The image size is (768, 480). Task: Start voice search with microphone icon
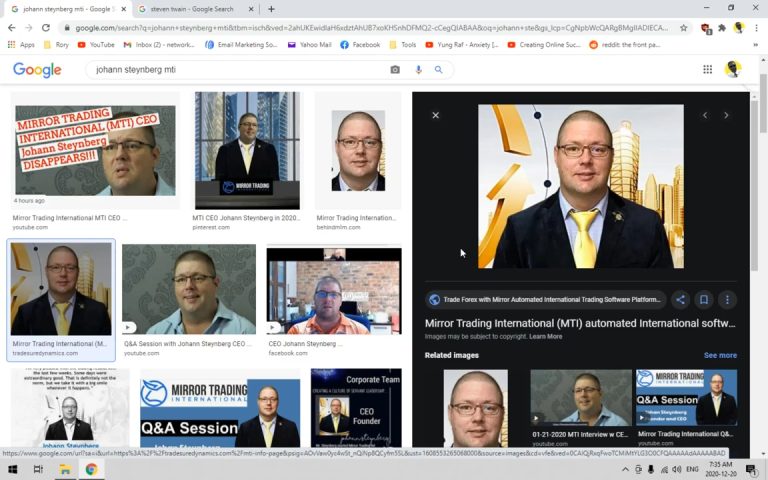point(418,70)
